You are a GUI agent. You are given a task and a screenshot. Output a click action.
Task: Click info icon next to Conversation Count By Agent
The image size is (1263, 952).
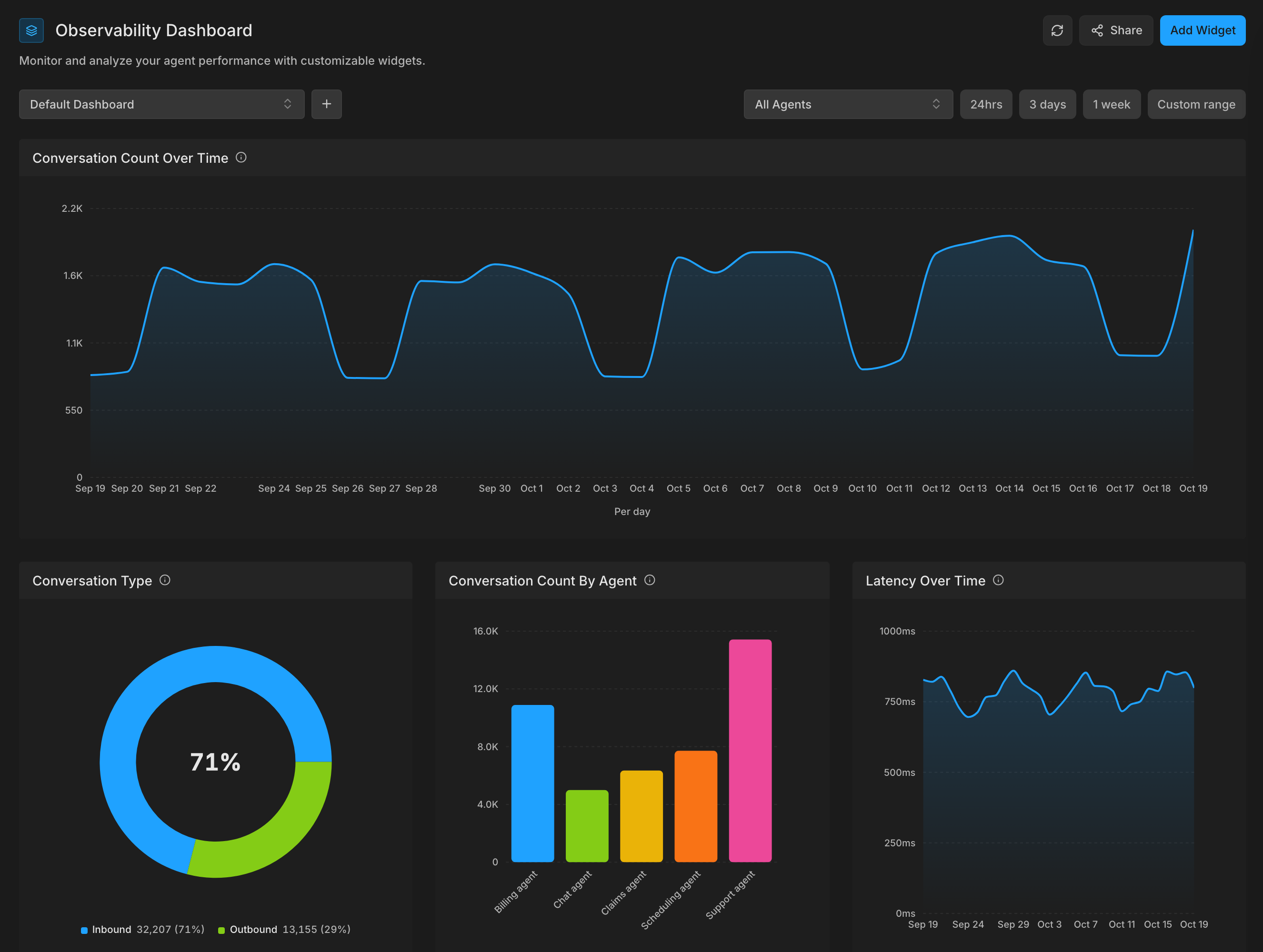click(x=650, y=580)
